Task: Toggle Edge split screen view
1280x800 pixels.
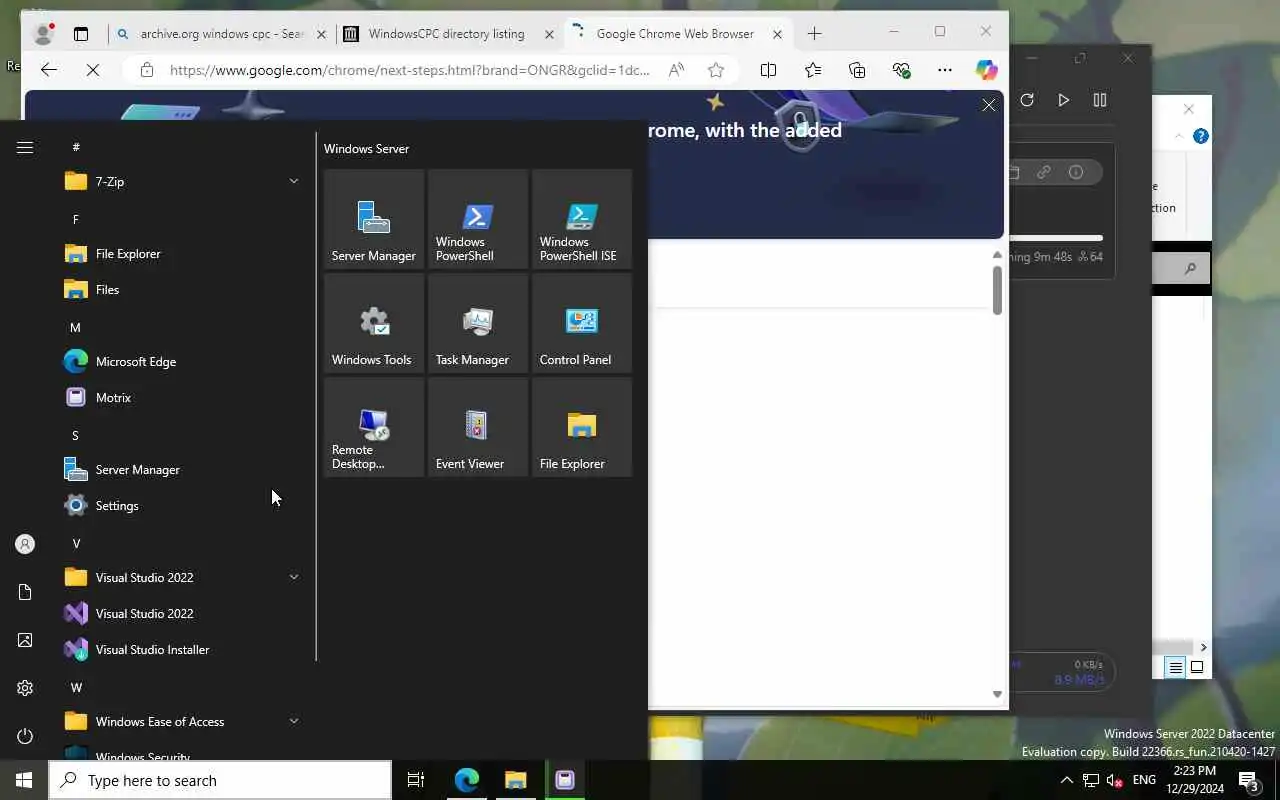Action: point(768,70)
